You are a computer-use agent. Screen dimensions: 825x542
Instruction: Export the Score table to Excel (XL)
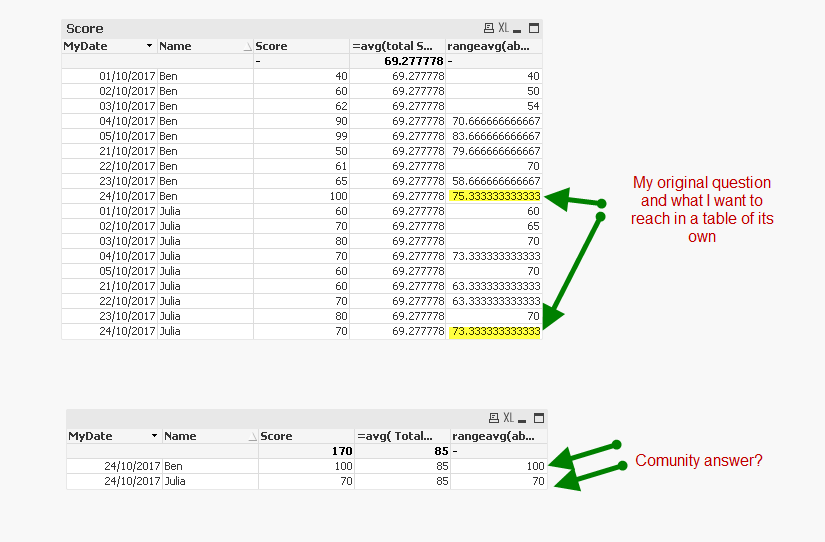click(x=504, y=28)
